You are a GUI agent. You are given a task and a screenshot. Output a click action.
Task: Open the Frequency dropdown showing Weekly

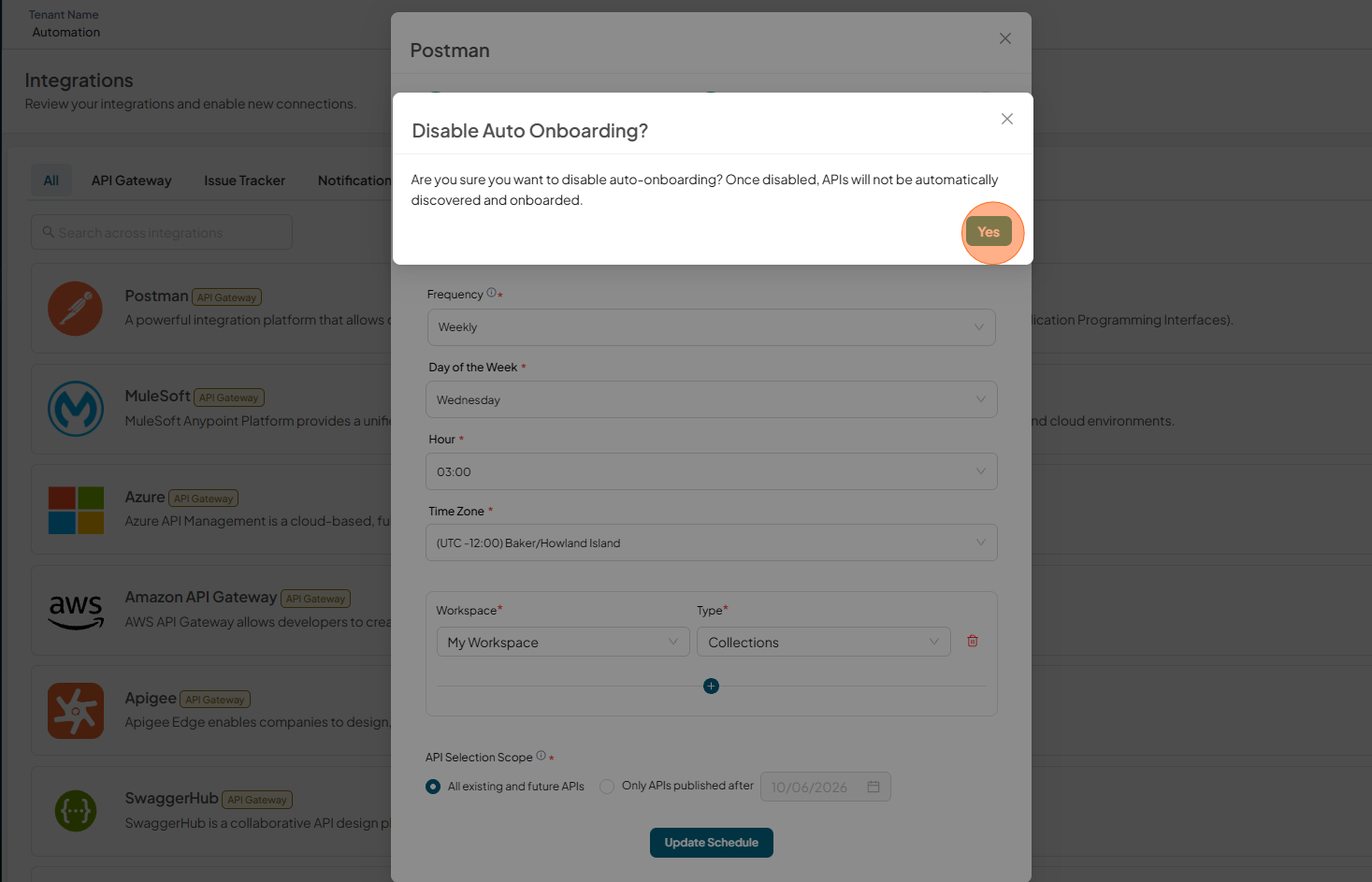tap(712, 327)
